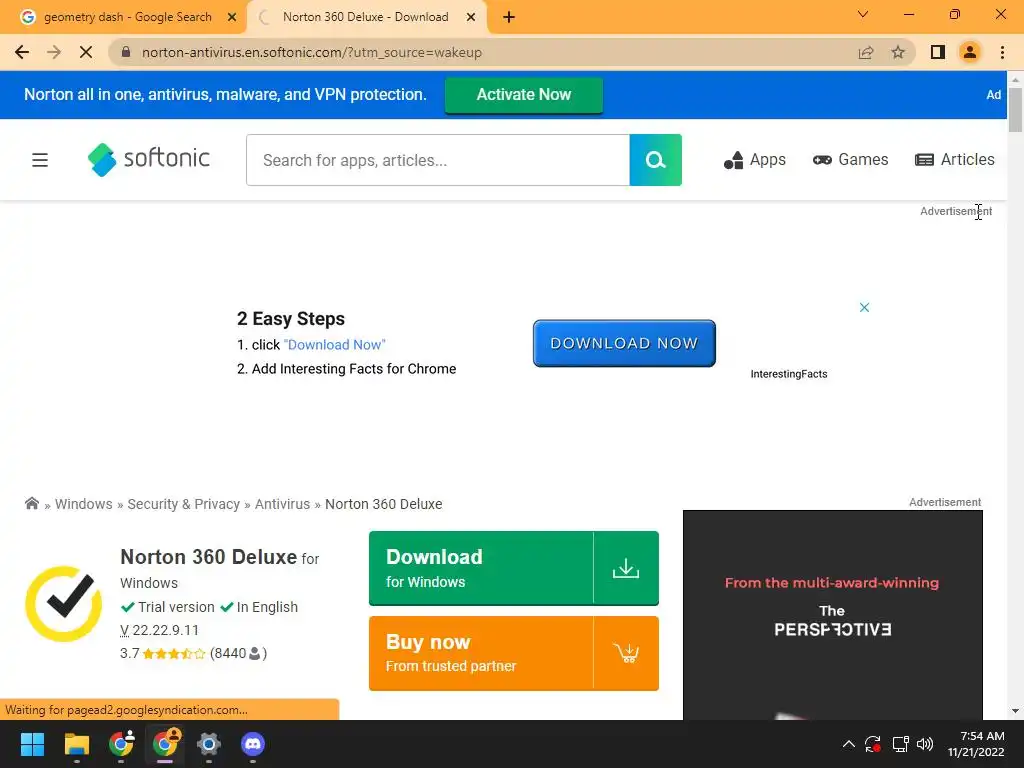Click the scrollbar down arrow
Image resolution: width=1024 pixels, height=768 pixels.
pyautogui.click(x=1015, y=711)
